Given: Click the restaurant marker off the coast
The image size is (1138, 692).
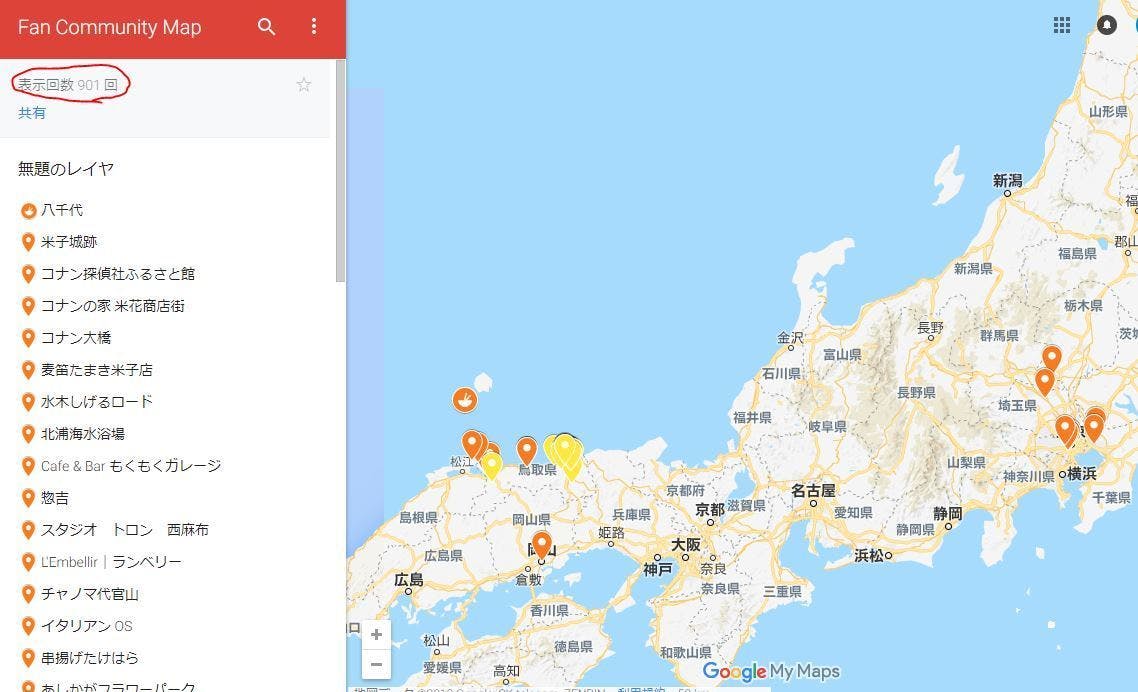Looking at the screenshot, I should tap(464, 399).
